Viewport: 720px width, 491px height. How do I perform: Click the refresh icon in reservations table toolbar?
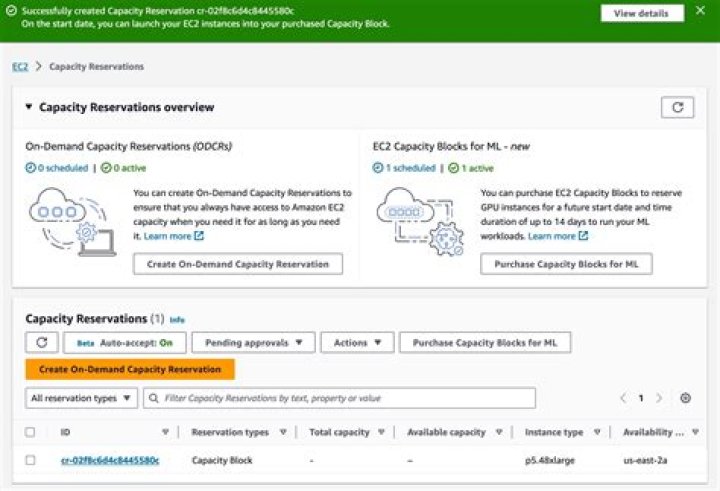tap(41, 343)
